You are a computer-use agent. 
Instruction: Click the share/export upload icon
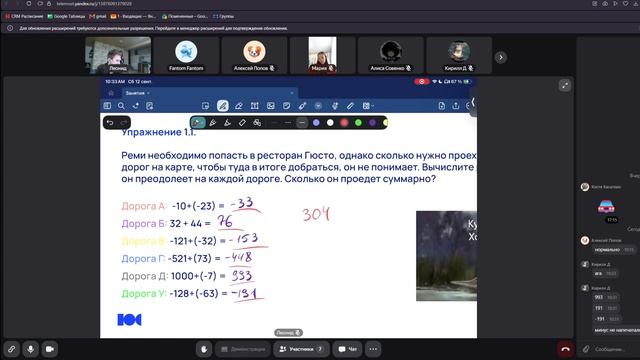(456, 106)
